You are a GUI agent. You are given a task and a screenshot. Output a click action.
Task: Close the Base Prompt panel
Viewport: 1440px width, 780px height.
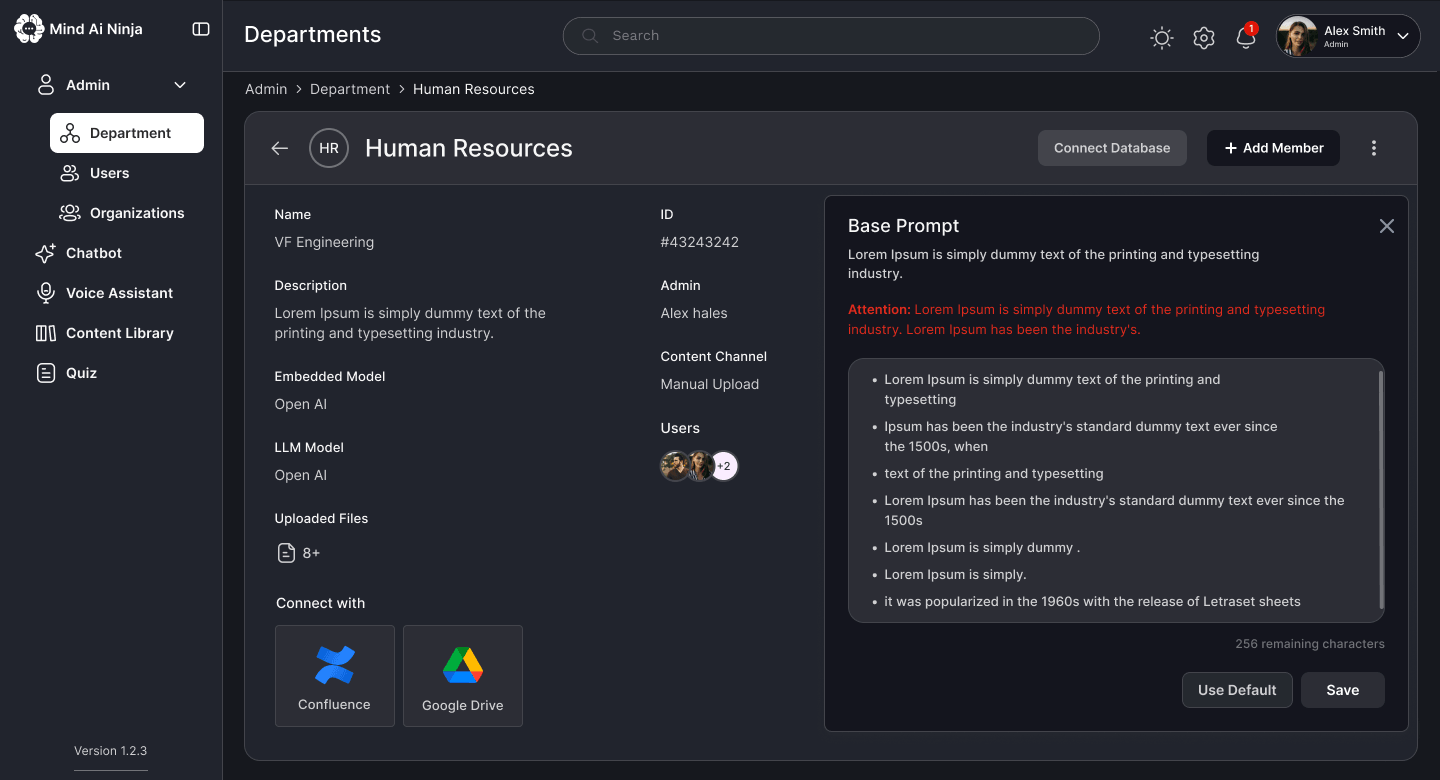coord(1386,226)
